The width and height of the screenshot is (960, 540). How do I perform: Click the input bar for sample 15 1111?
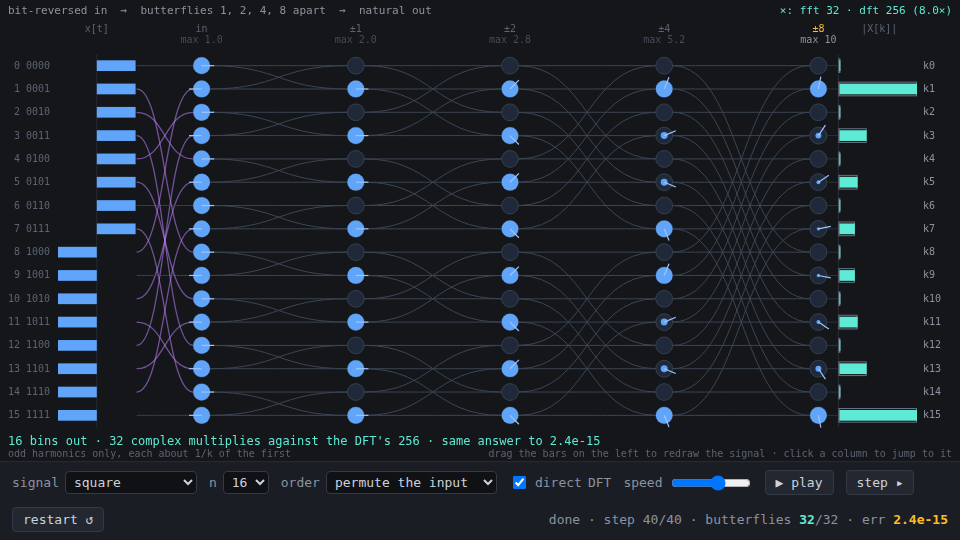77,415
